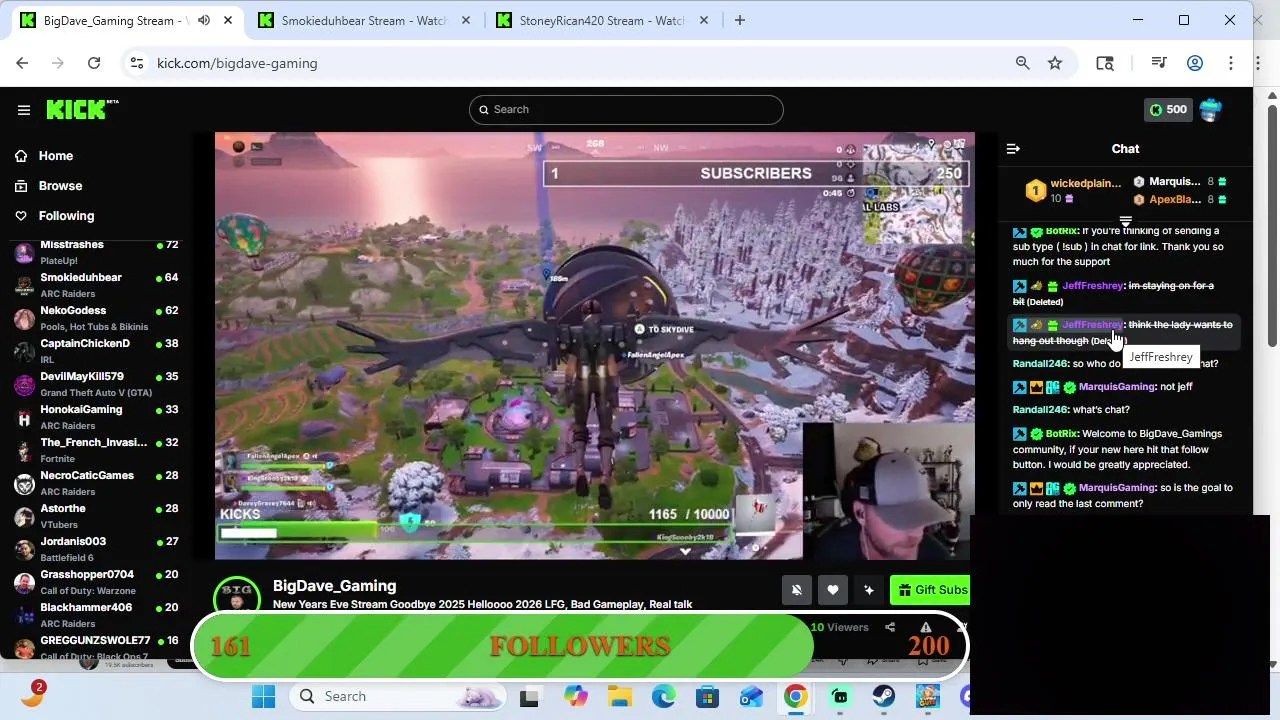
Task: Click BotRix in Welcome message
Action: (1061, 434)
